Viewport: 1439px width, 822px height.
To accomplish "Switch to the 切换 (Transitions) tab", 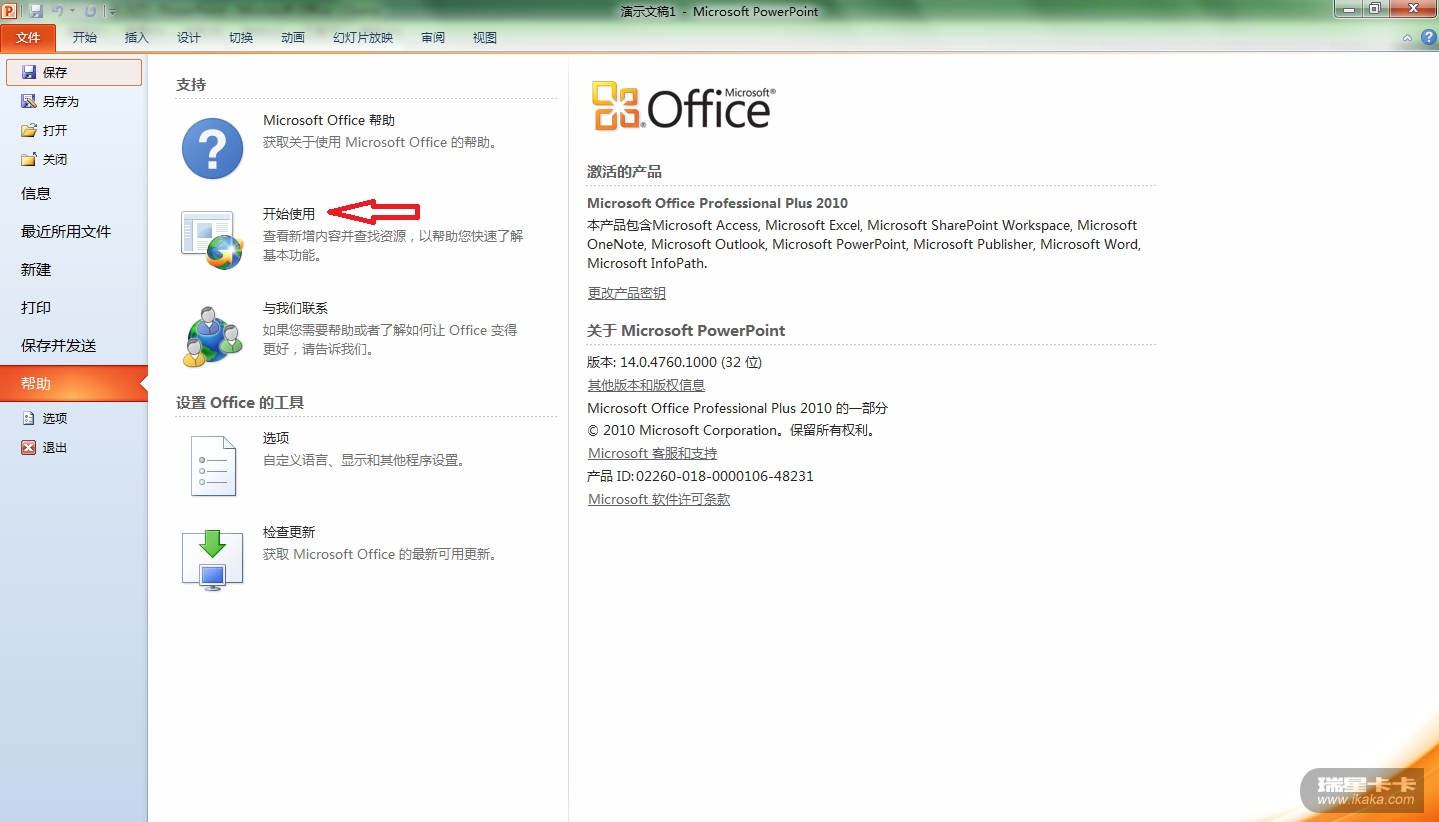I will [241, 38].
